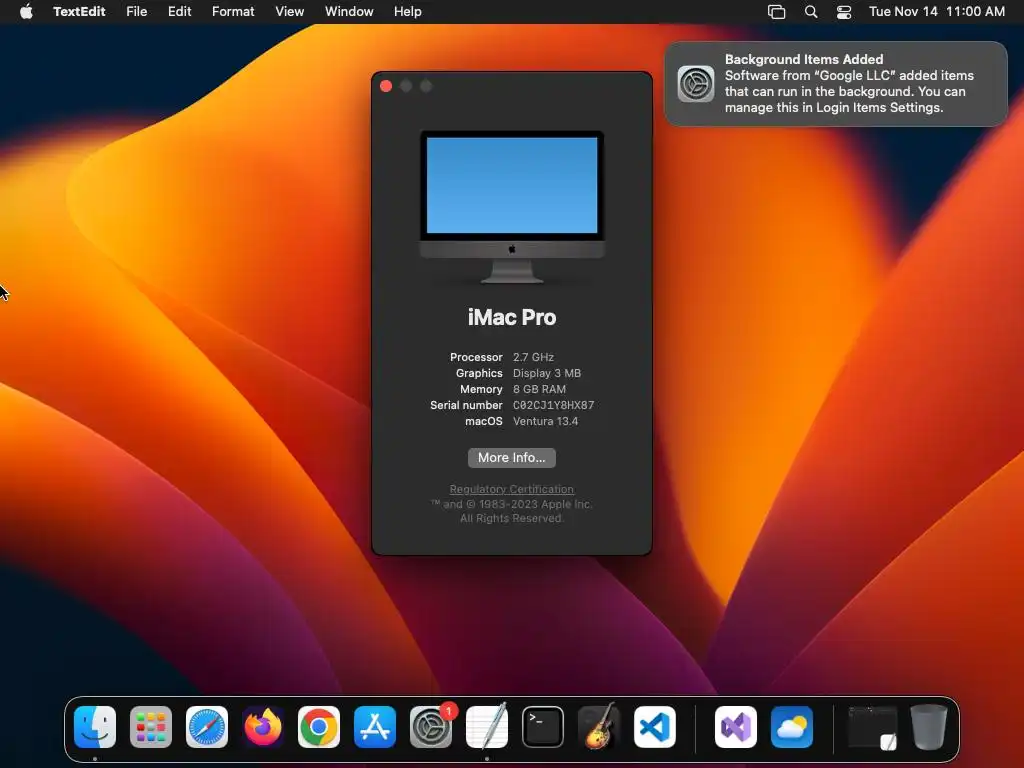Open Spotlight search in menu bar
1024x768 pixels.
(810, 11)
